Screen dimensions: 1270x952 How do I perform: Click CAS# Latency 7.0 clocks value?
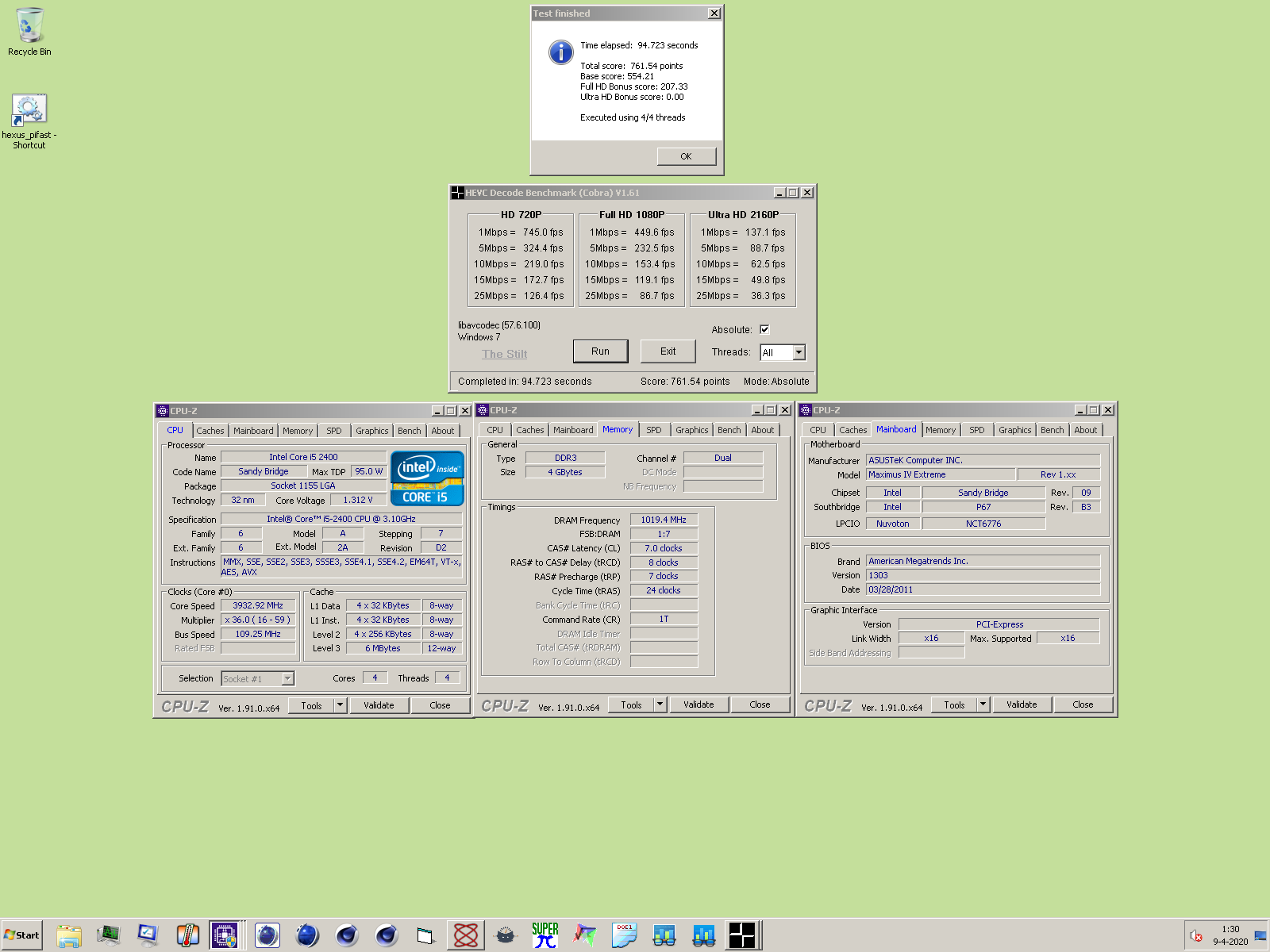coord(664,548)
